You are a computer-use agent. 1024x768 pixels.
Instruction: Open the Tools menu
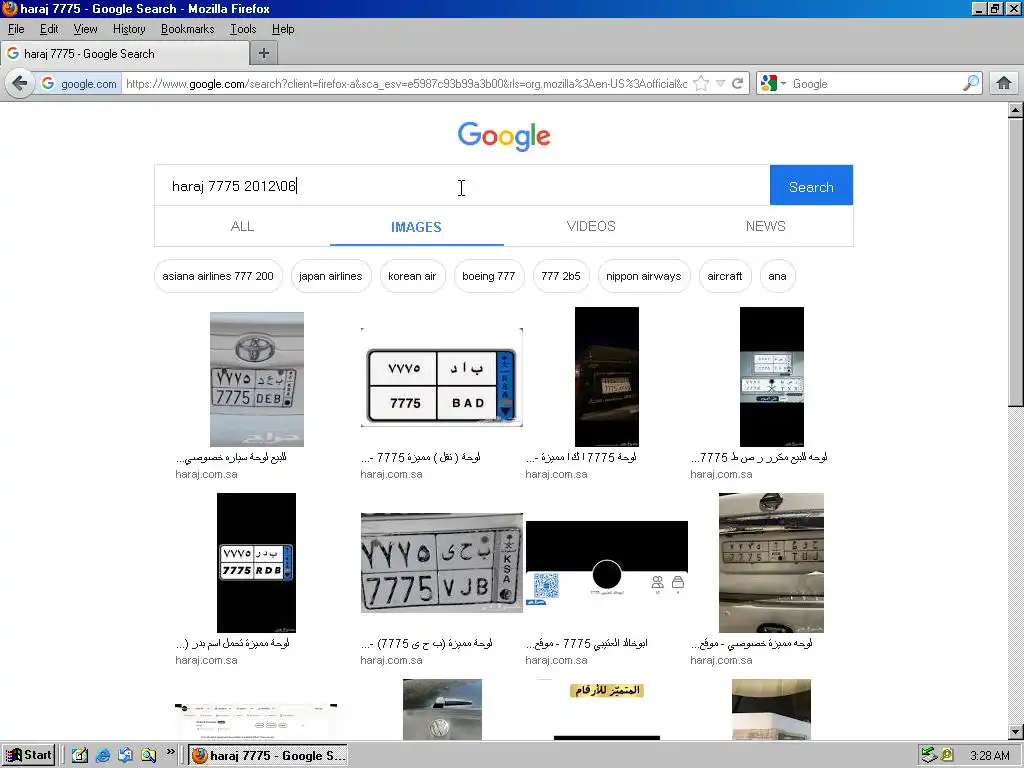(x=243, y=29)
